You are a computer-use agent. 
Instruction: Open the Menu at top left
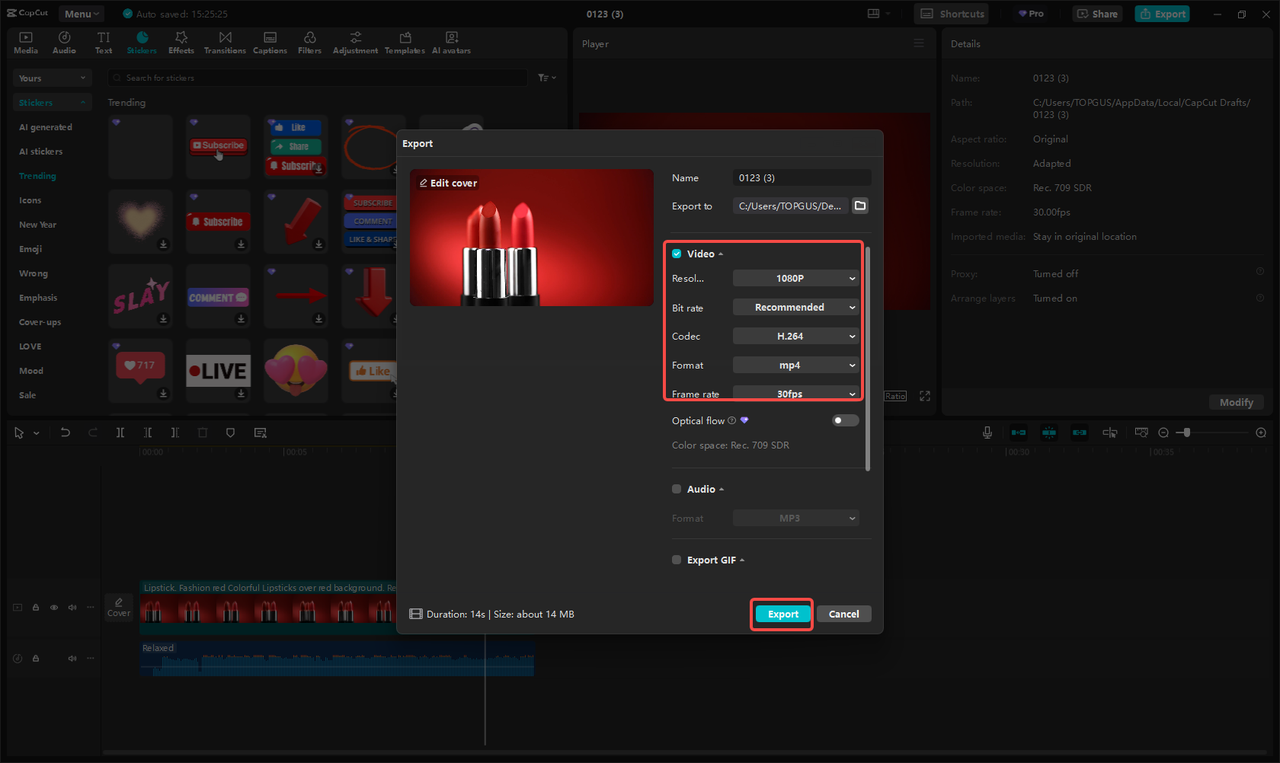[x=80, y=13]
